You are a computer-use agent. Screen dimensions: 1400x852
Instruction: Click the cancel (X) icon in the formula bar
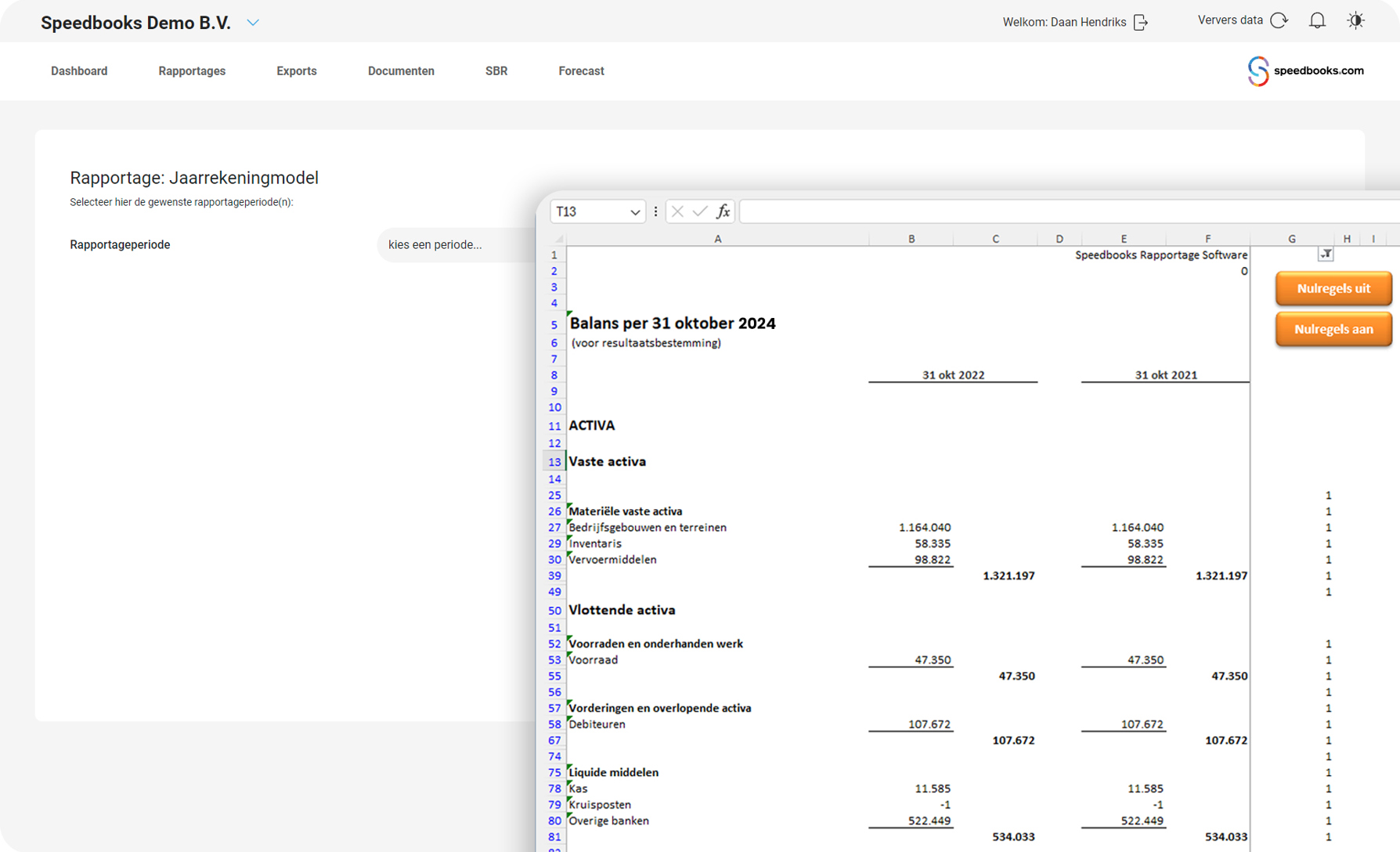[x=677, y=211]
